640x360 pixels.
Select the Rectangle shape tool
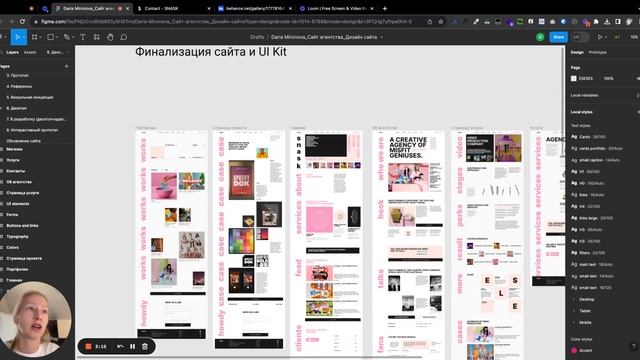(51, 37)
